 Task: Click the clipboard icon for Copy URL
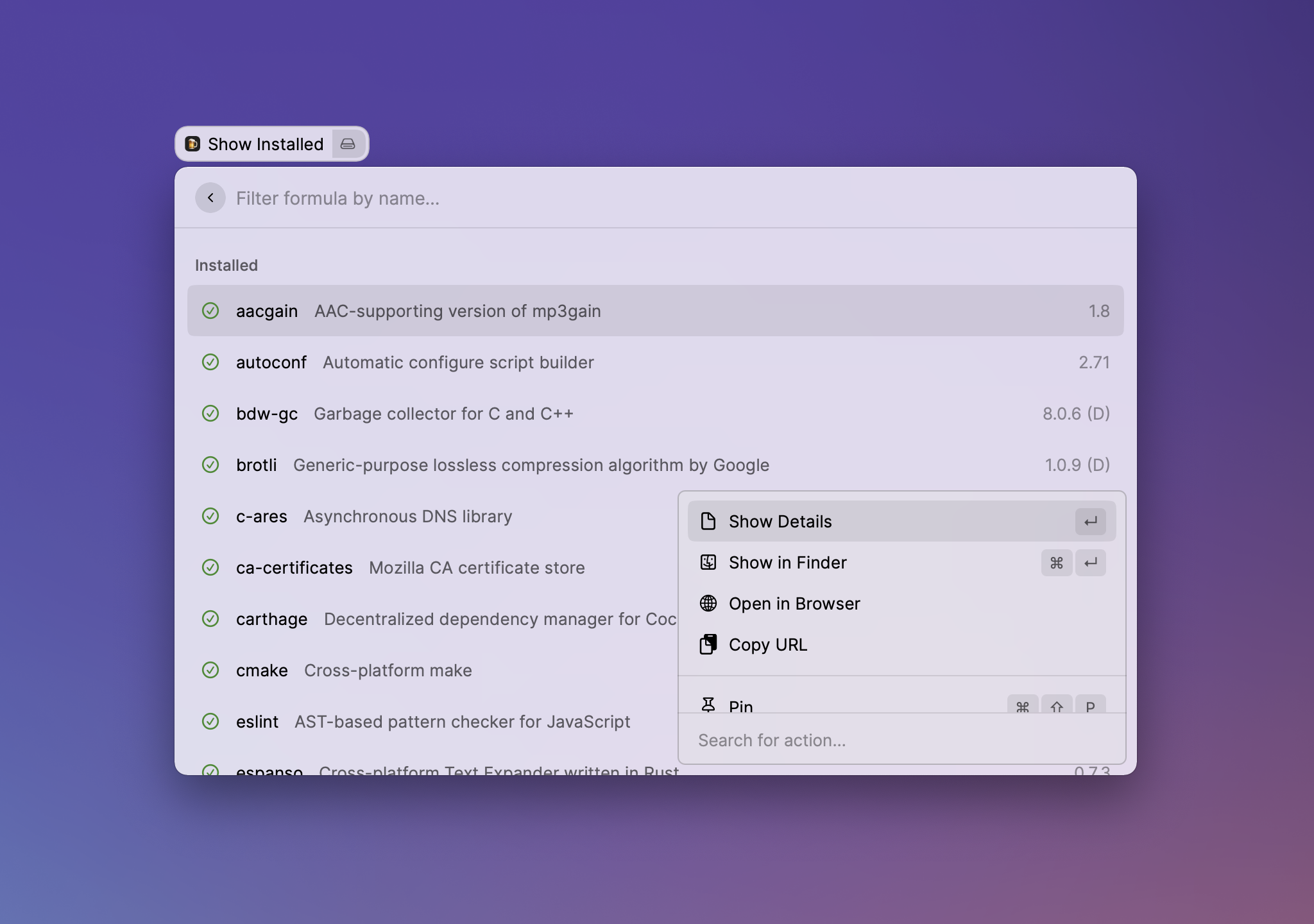tap(708, 644)
